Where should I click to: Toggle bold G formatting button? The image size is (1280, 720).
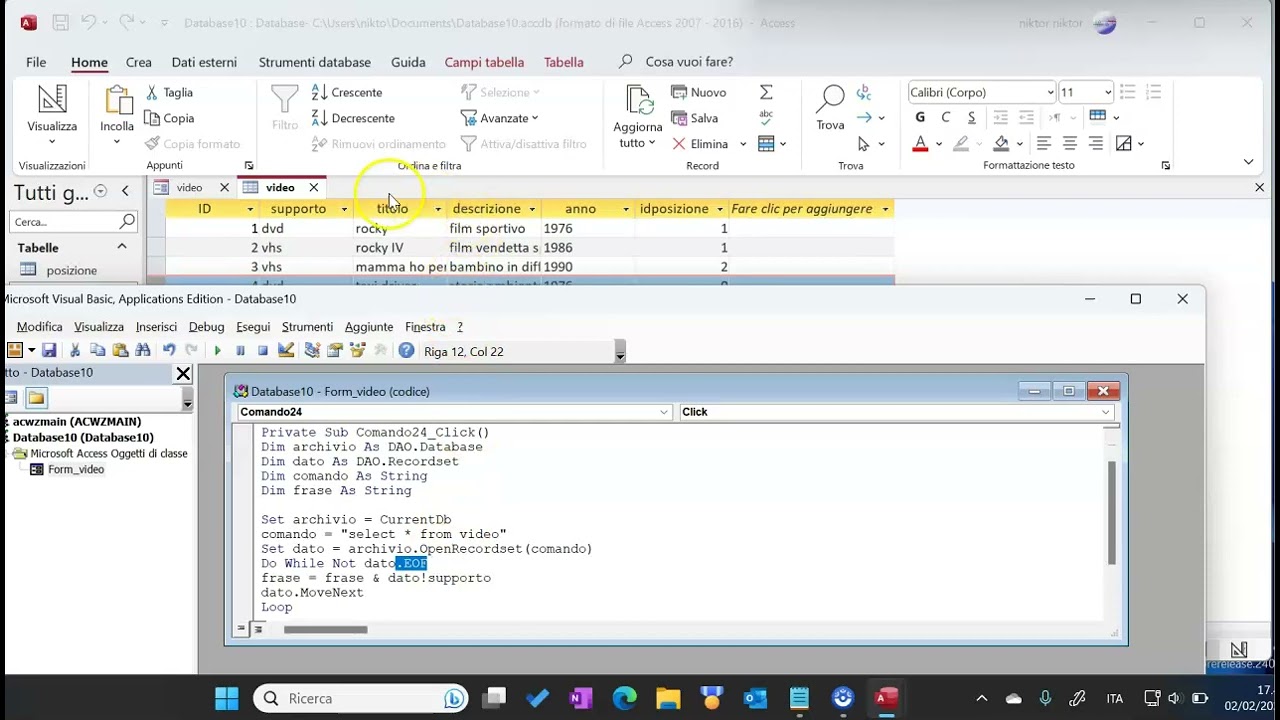click(920, 118)
